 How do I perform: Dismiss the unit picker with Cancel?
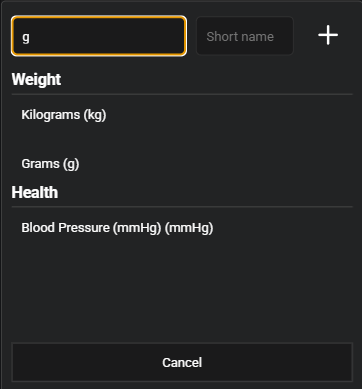182,362
